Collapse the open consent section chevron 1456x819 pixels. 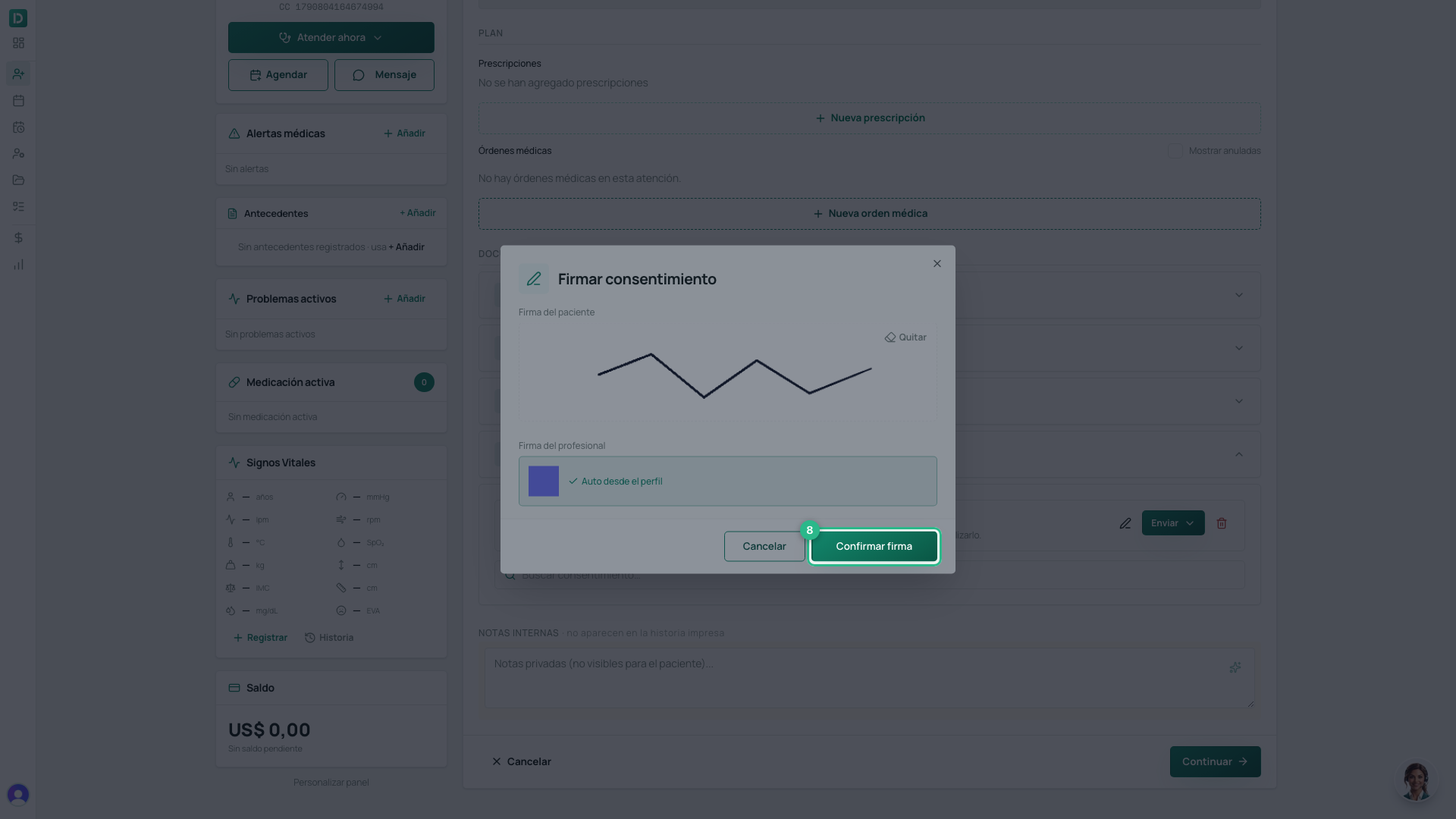point(1239,454)
